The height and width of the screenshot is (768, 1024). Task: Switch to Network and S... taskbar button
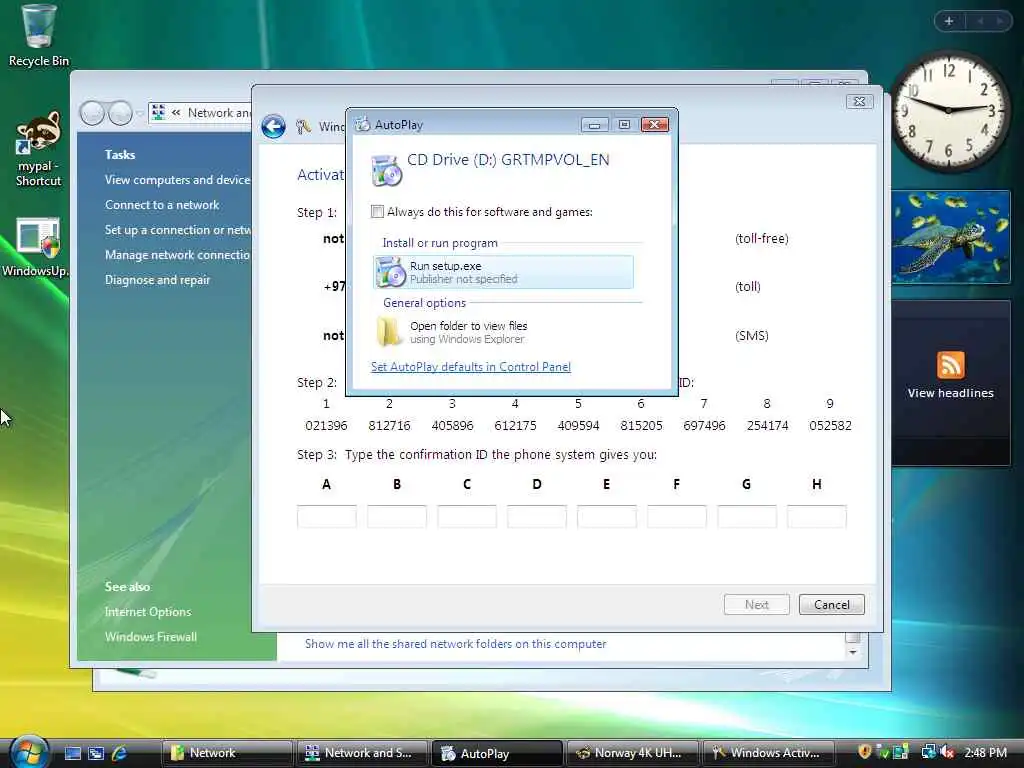[362, 753]
